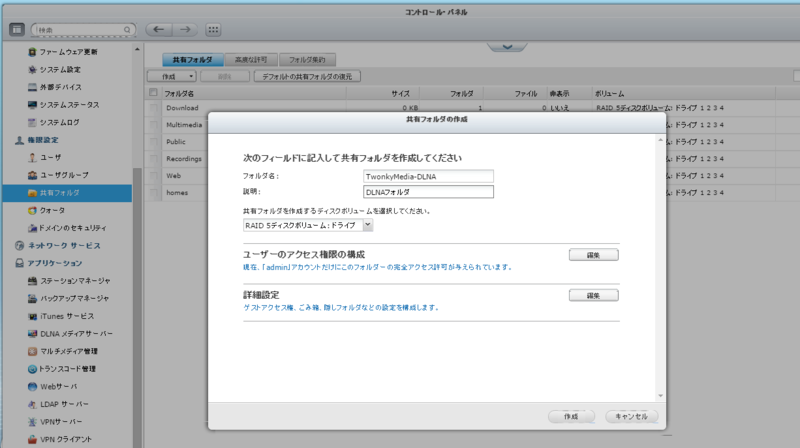800x448 pixels.
Task: Click the control panel search box
Action: tap(83, 30)
